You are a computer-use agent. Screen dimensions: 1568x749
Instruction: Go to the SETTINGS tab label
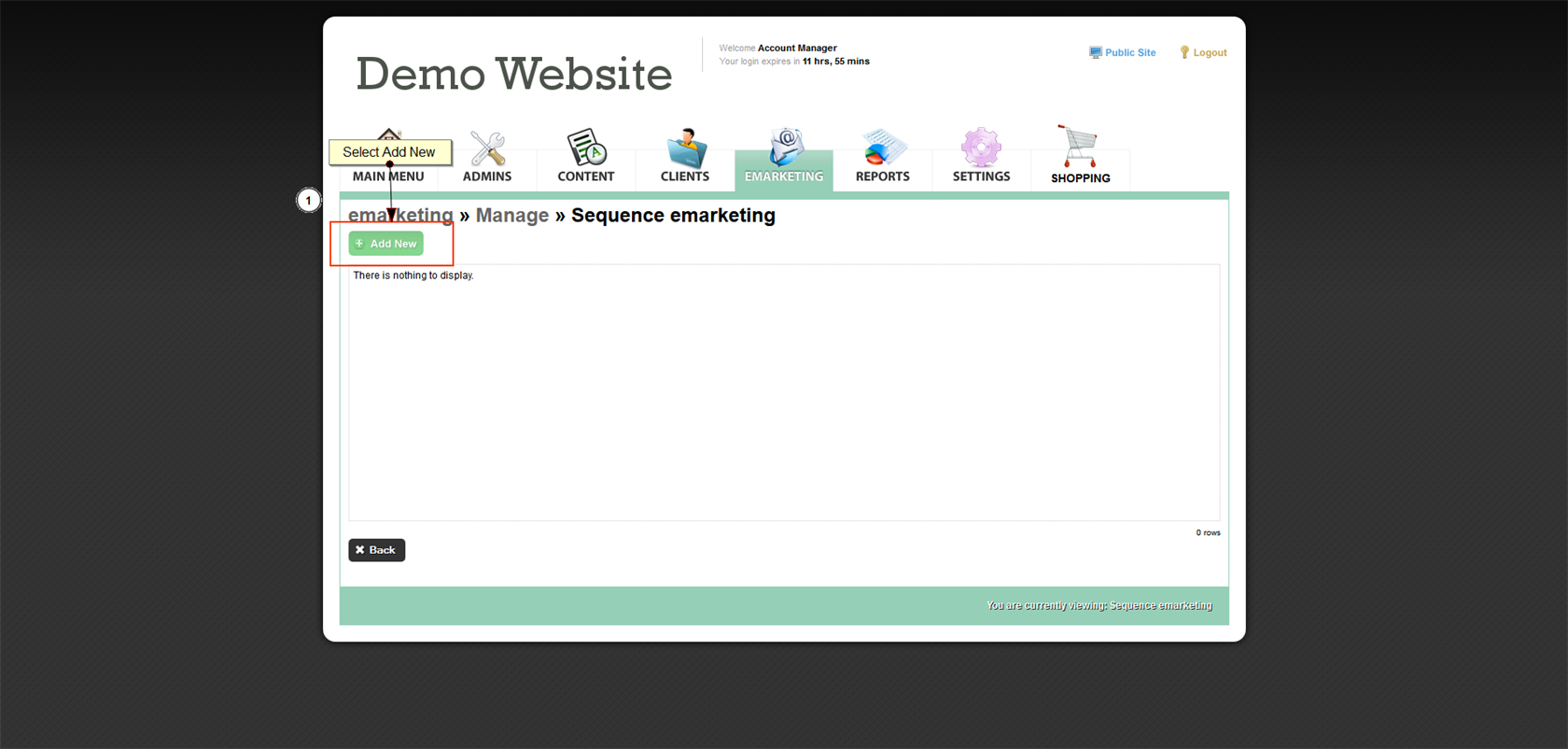click(981, 177)
